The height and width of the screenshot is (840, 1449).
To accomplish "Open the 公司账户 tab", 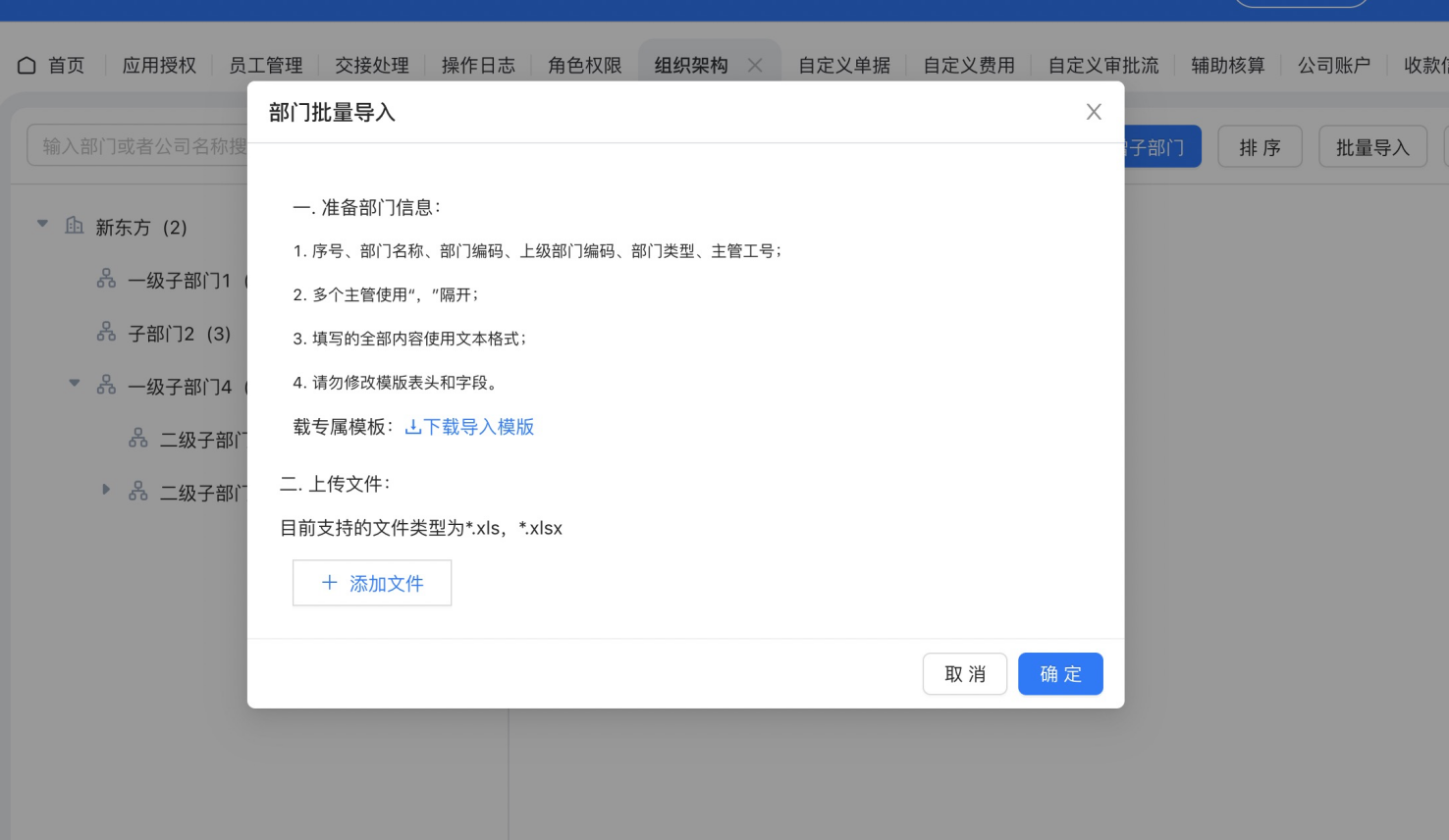I will [1334, 66].
